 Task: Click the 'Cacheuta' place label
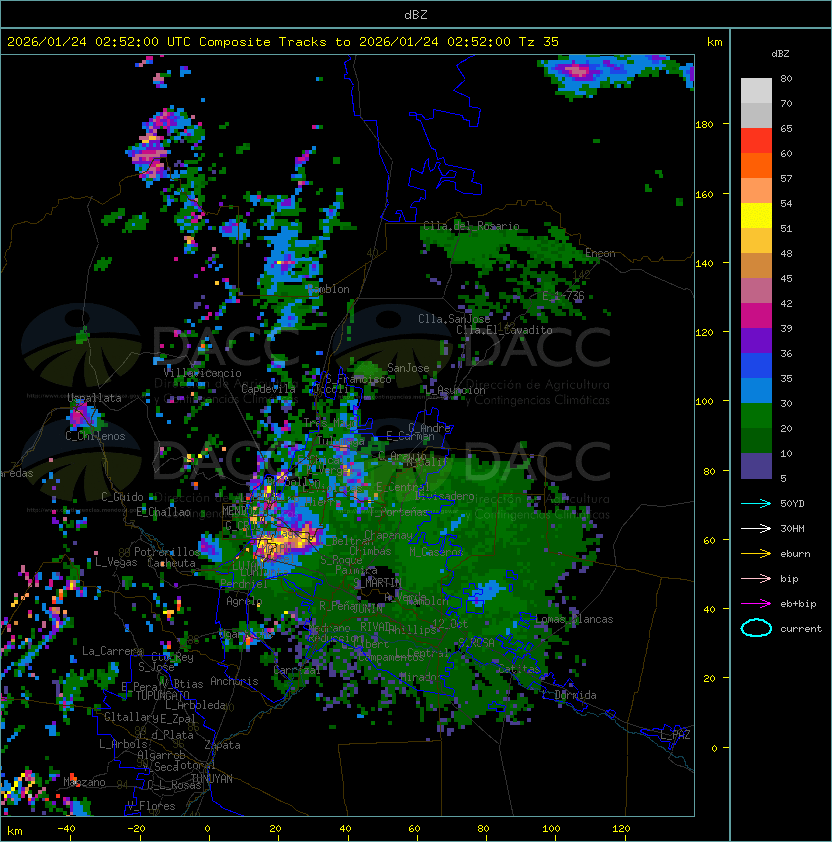click(x=171, y=563)
